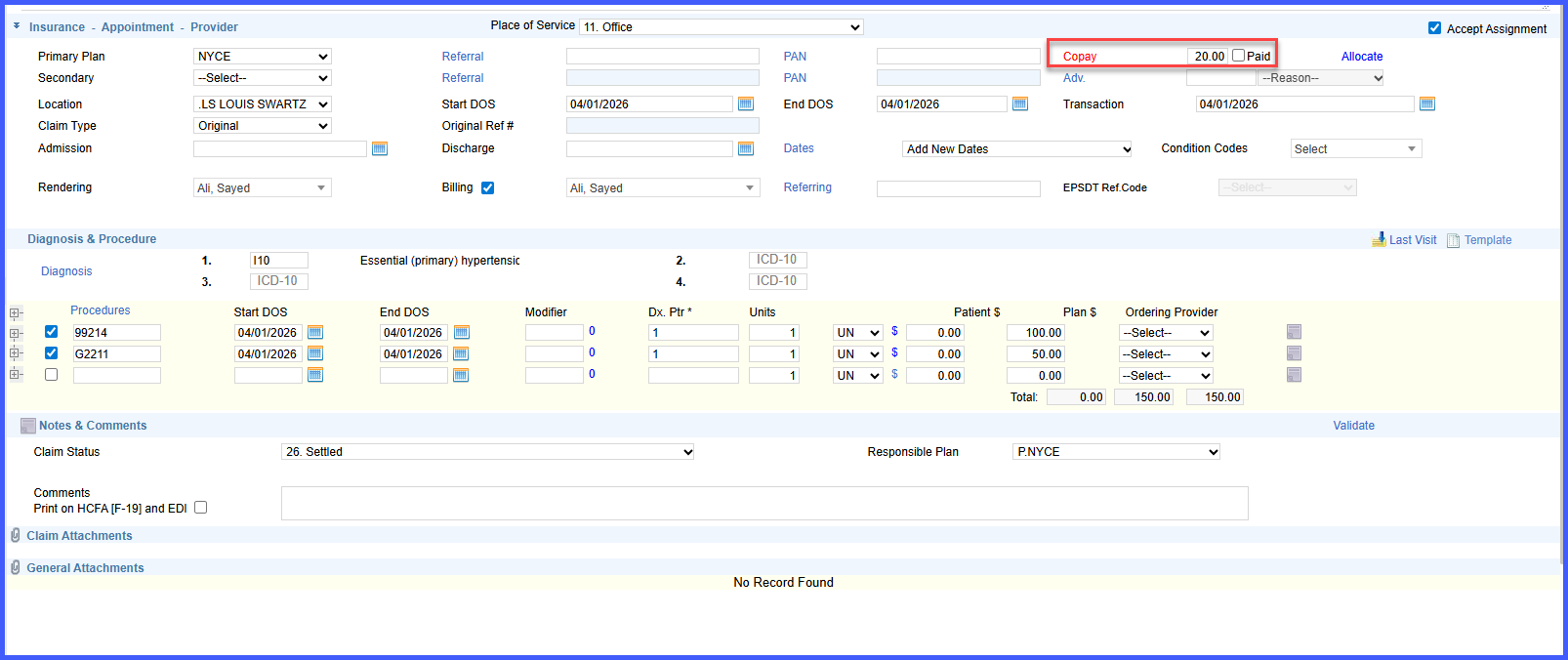Uncheck the G2211 procedure row checkbox
The image size is (1568, 660).
pyautogui.click(x=52, y=353)
